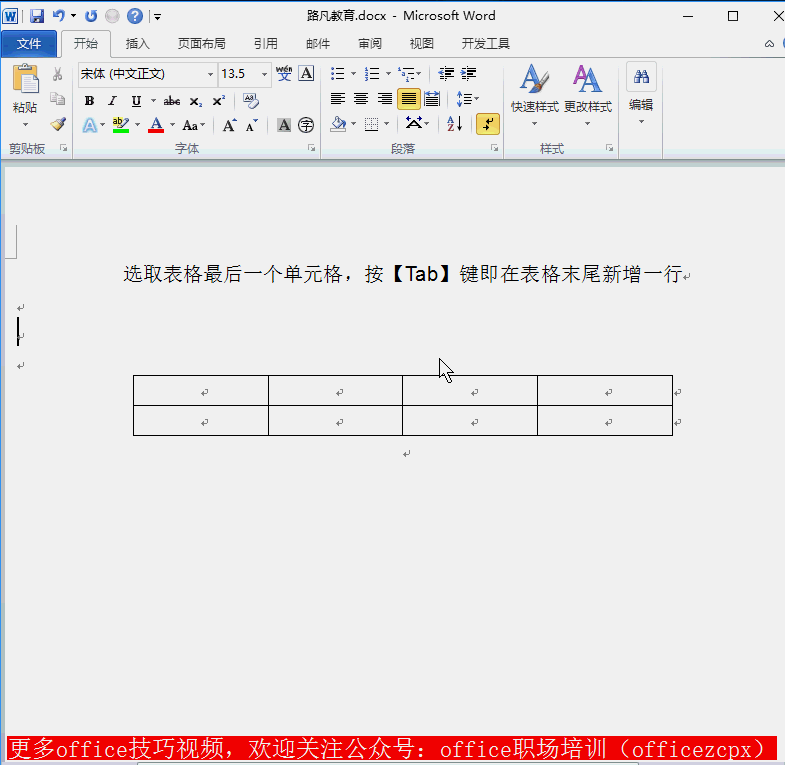Open 快速样式 quick styles gallery
The height and width of the screenshot is (765, 785).
(x=535, y=95)
